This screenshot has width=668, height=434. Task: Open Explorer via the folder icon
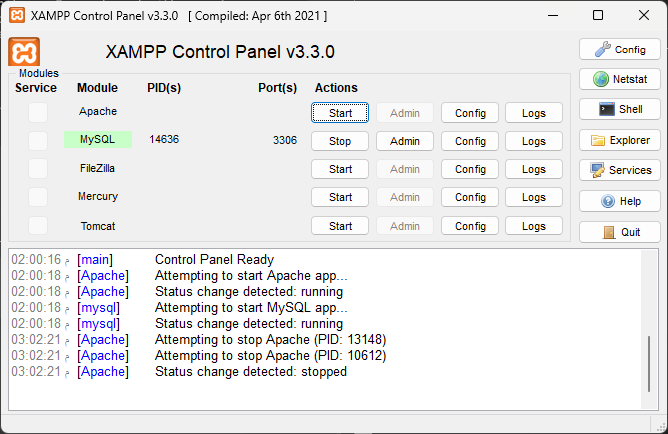pyautogui.click(x=619, y=140)
